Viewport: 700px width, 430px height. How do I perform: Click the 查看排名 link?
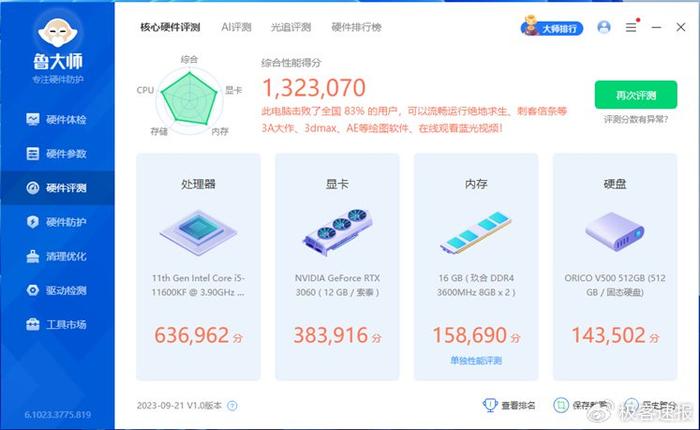(x=518, y=405)
